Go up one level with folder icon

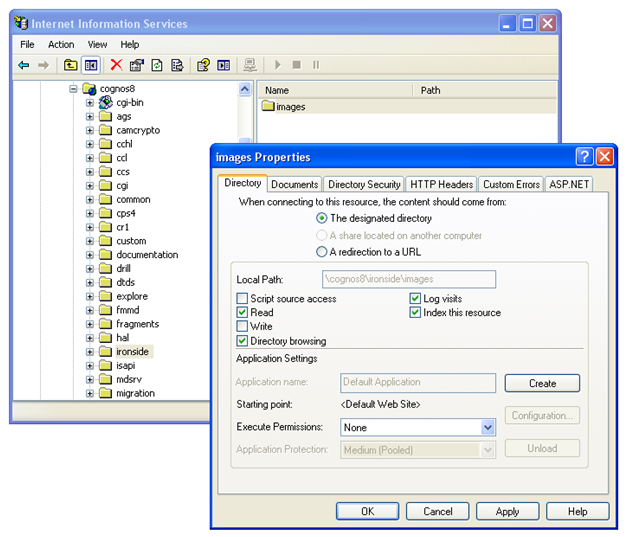pos(70,65)
